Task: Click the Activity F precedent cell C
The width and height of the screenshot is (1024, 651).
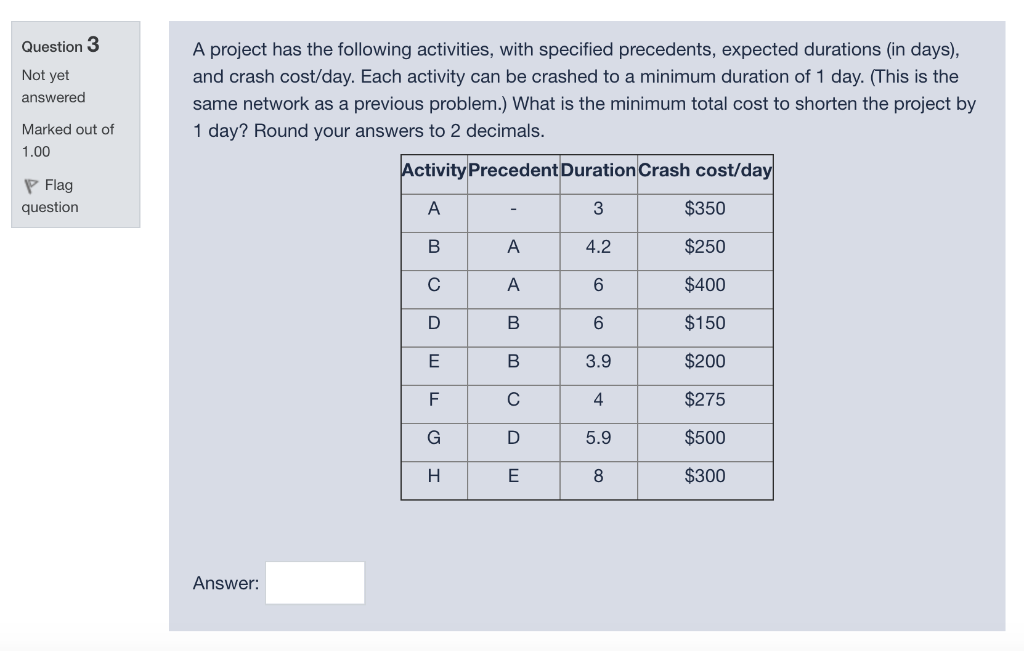Action: tap(512, 402)
